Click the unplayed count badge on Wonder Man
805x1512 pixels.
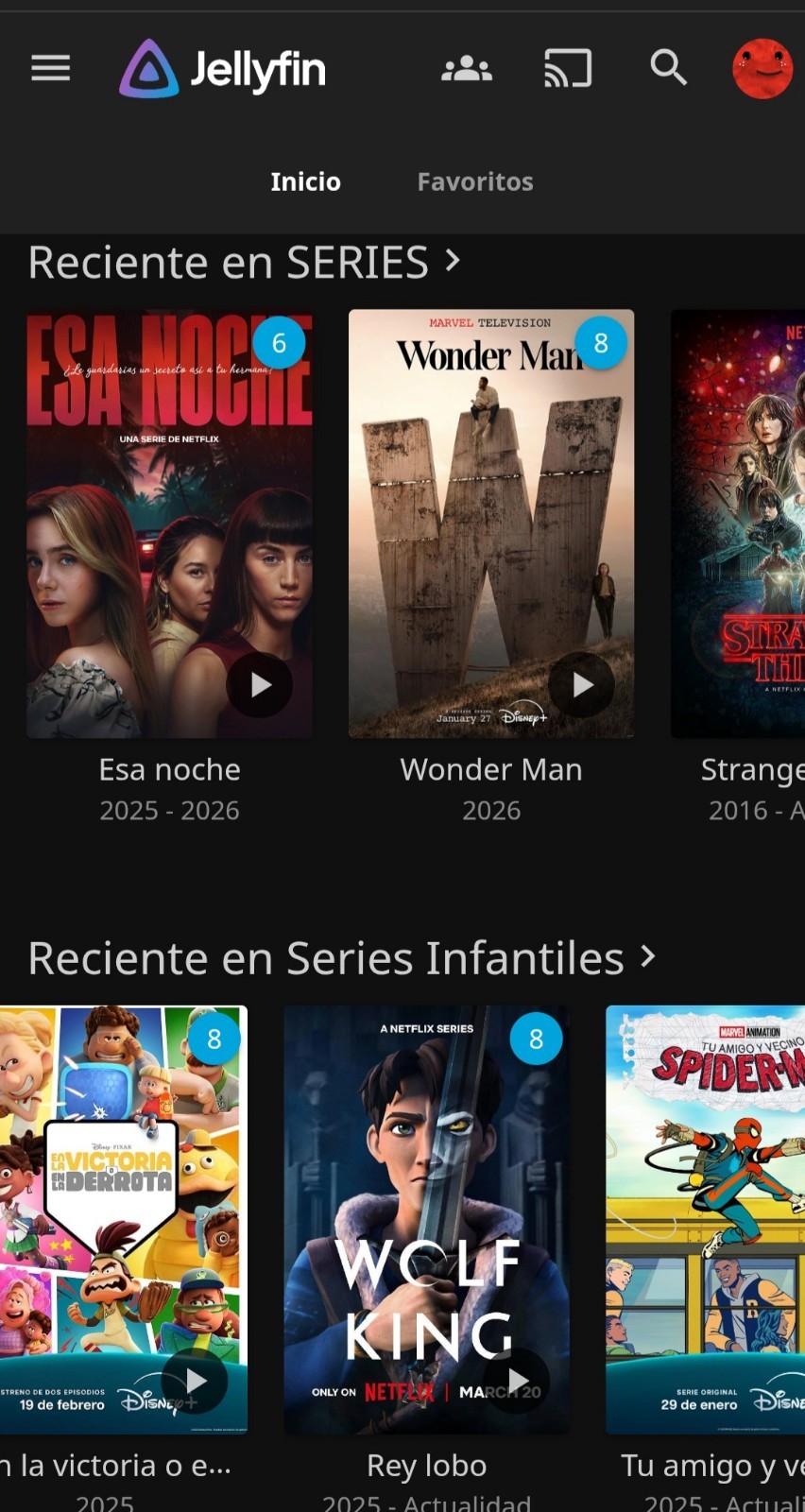[x=601, y=342]
